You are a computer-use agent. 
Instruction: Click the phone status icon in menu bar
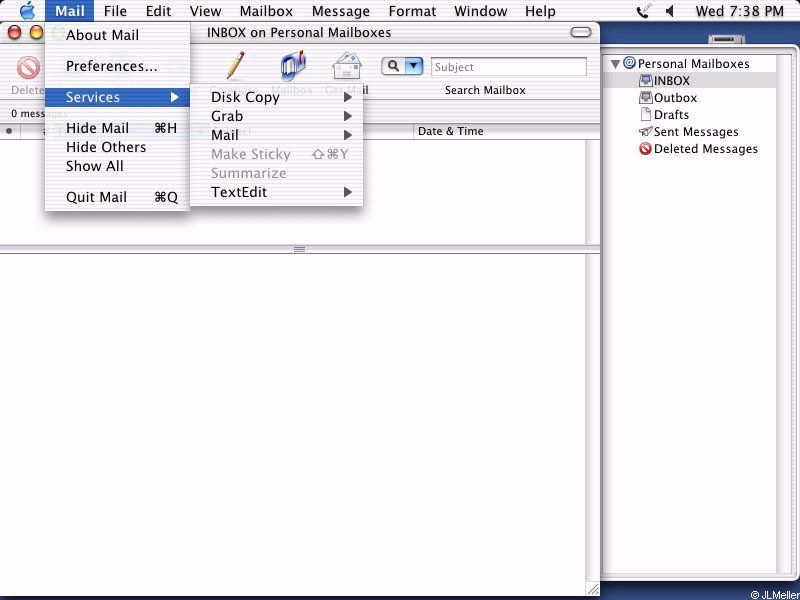click(644, 11)
